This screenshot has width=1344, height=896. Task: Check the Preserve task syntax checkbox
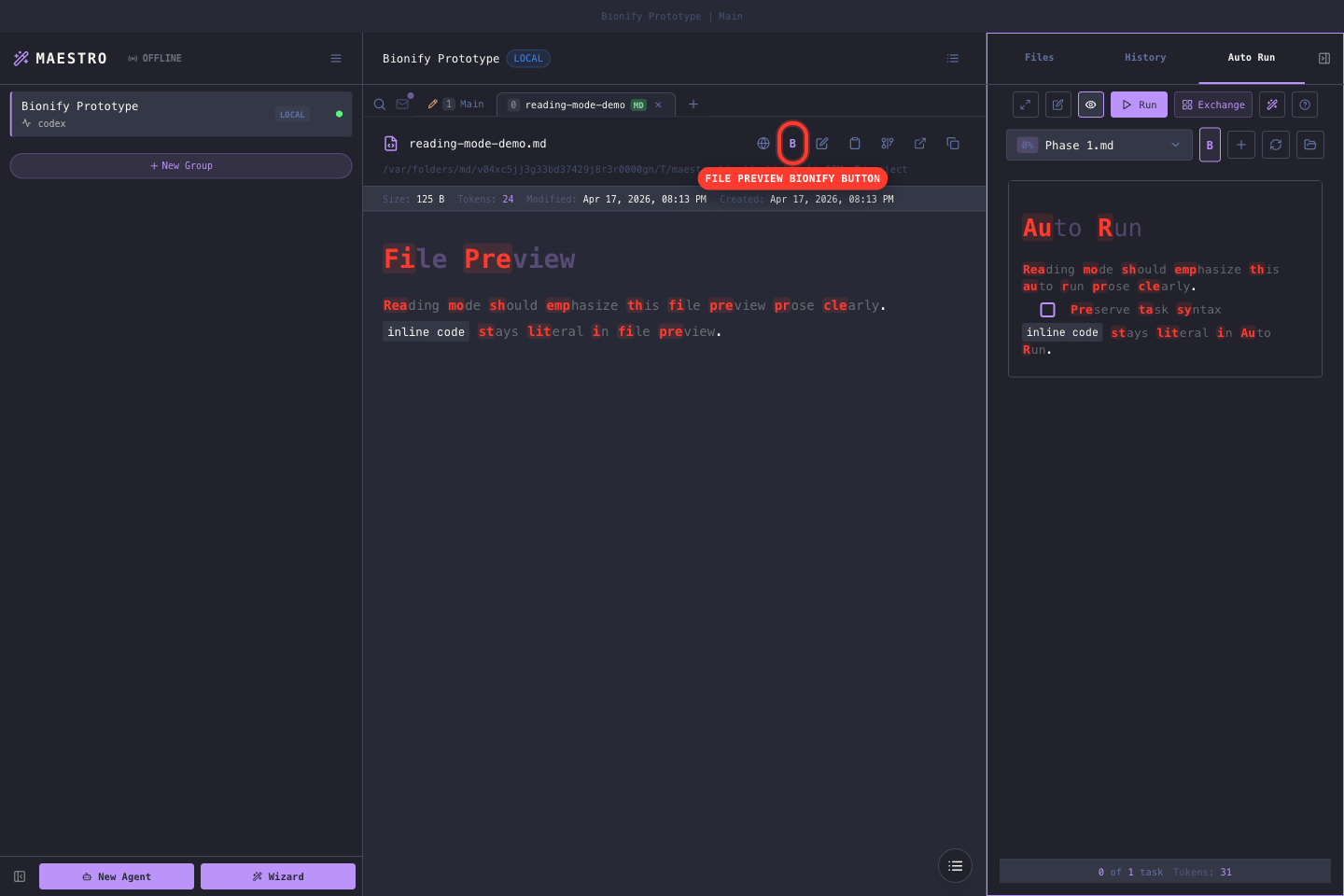click(x=1047, y=310)
